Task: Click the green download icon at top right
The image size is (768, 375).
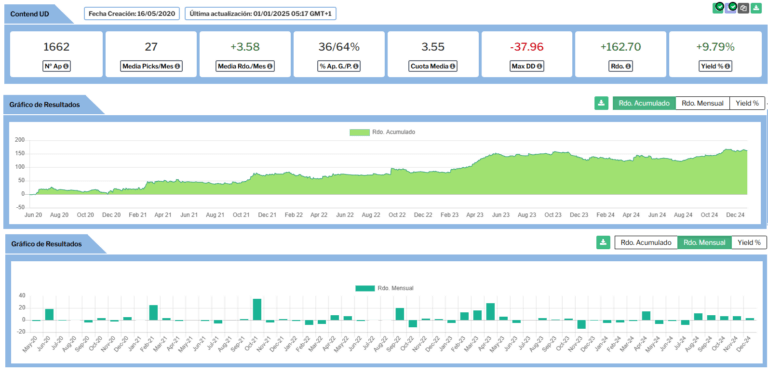Action: (756, 8)
